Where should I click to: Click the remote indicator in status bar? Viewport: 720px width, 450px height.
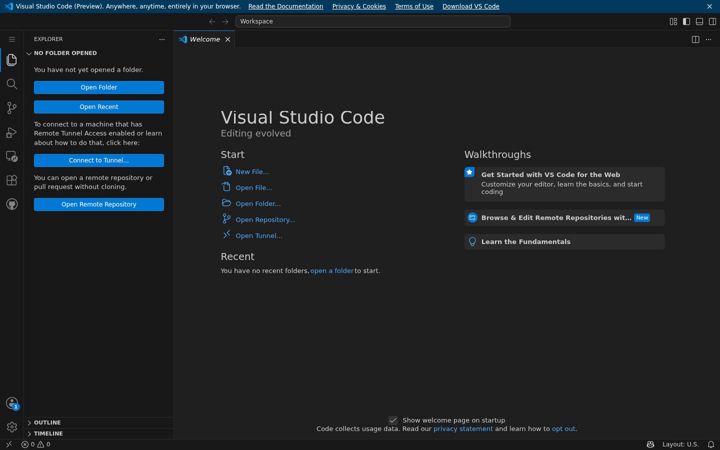(9, 444)
